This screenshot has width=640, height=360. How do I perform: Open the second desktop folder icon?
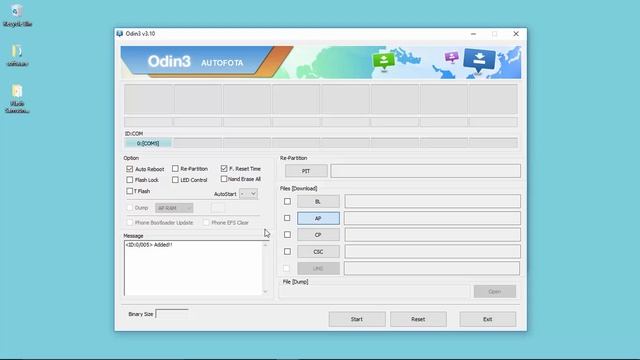pos(17,56)
